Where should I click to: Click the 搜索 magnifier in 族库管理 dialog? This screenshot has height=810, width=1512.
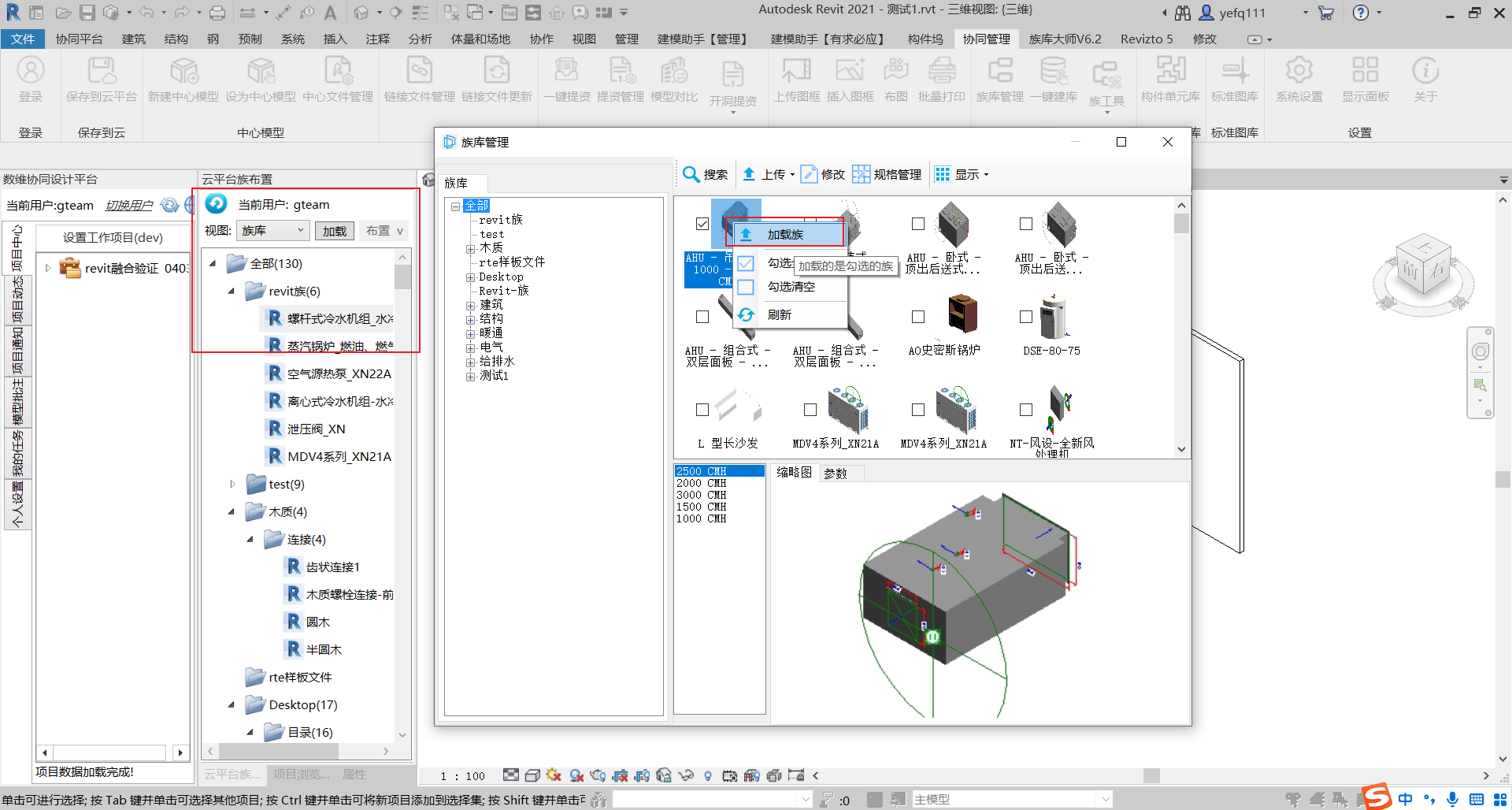[691, 174]
